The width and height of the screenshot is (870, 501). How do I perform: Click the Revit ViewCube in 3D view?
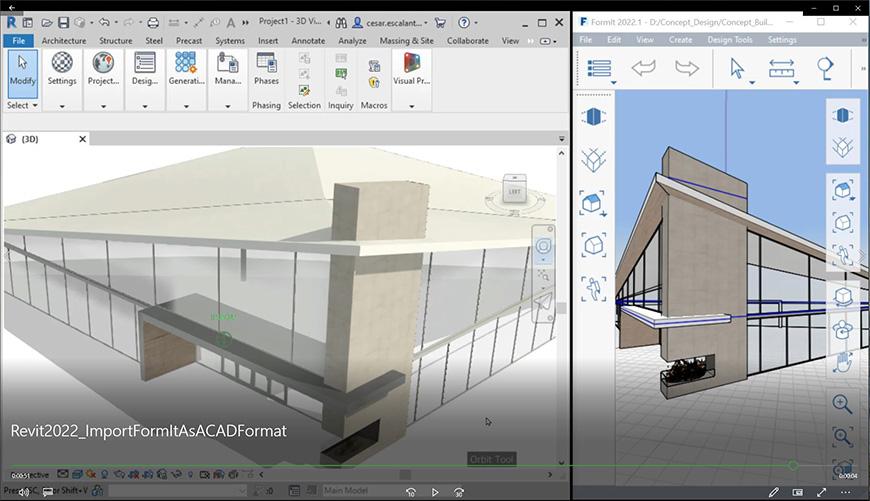pyautogui.click(x=514, y=189)
